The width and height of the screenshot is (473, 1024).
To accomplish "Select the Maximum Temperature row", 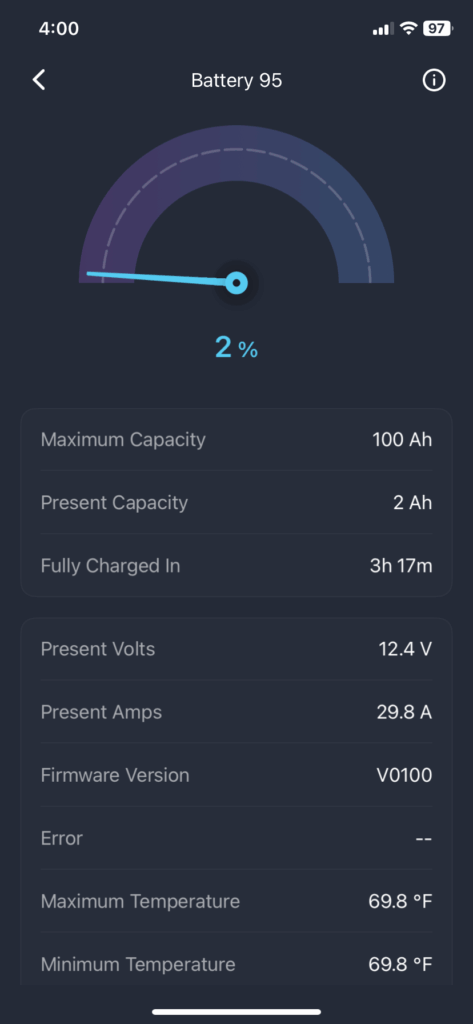I will tap(236, 901).
